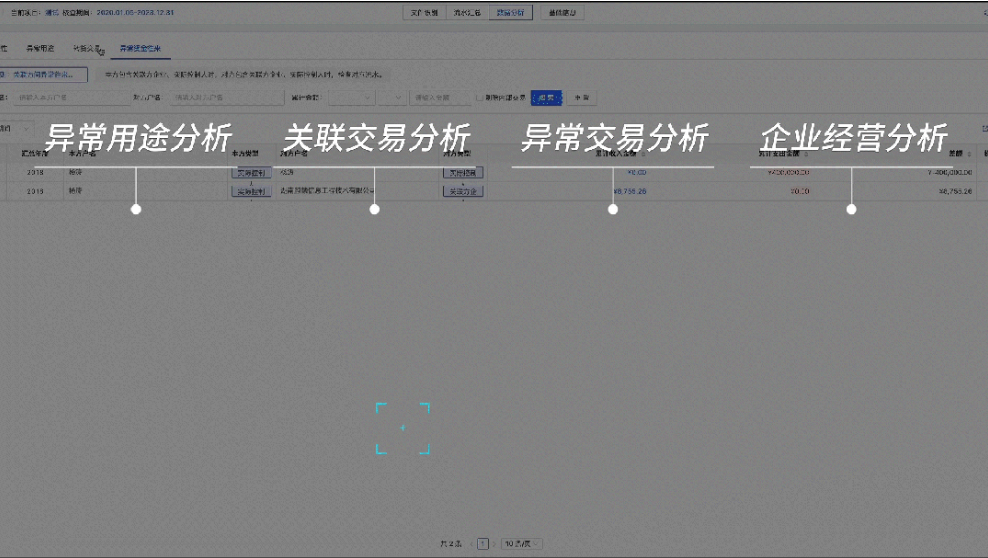Click the reset button beside the search button
988x558 pixels.
581,98
